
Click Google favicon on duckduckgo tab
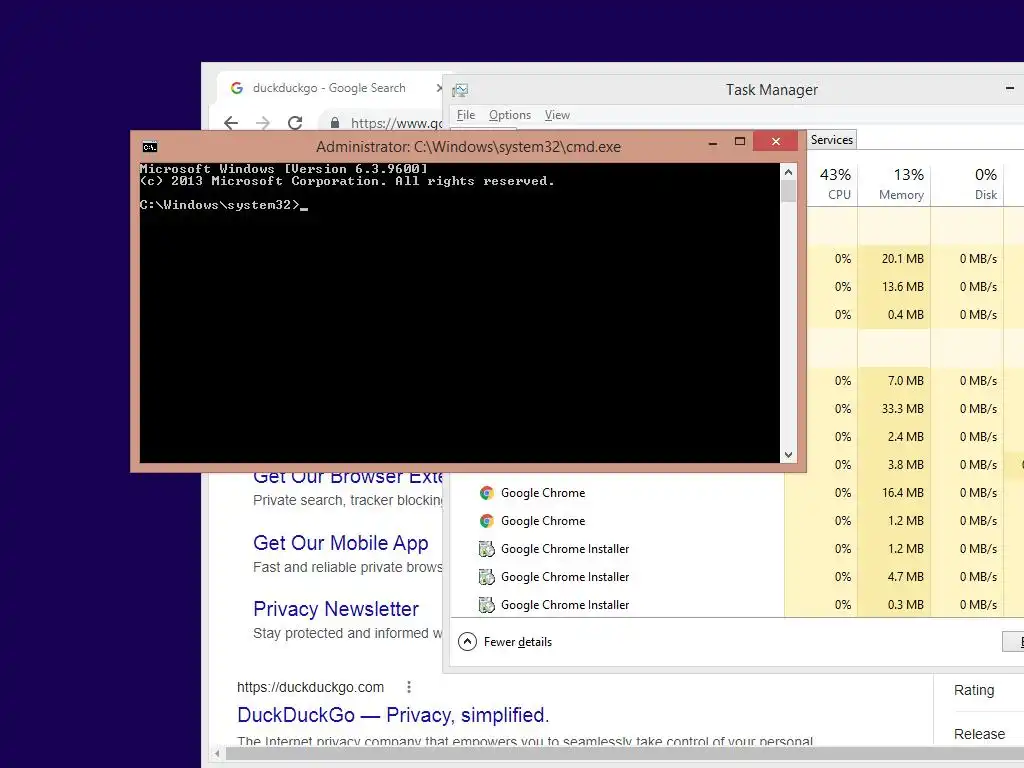[x=236, y=88]
